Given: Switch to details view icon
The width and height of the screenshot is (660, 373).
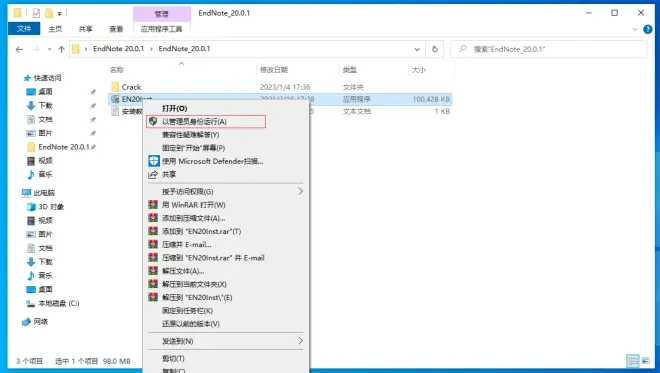Looking at the screenshot, I should pos(633,361).
